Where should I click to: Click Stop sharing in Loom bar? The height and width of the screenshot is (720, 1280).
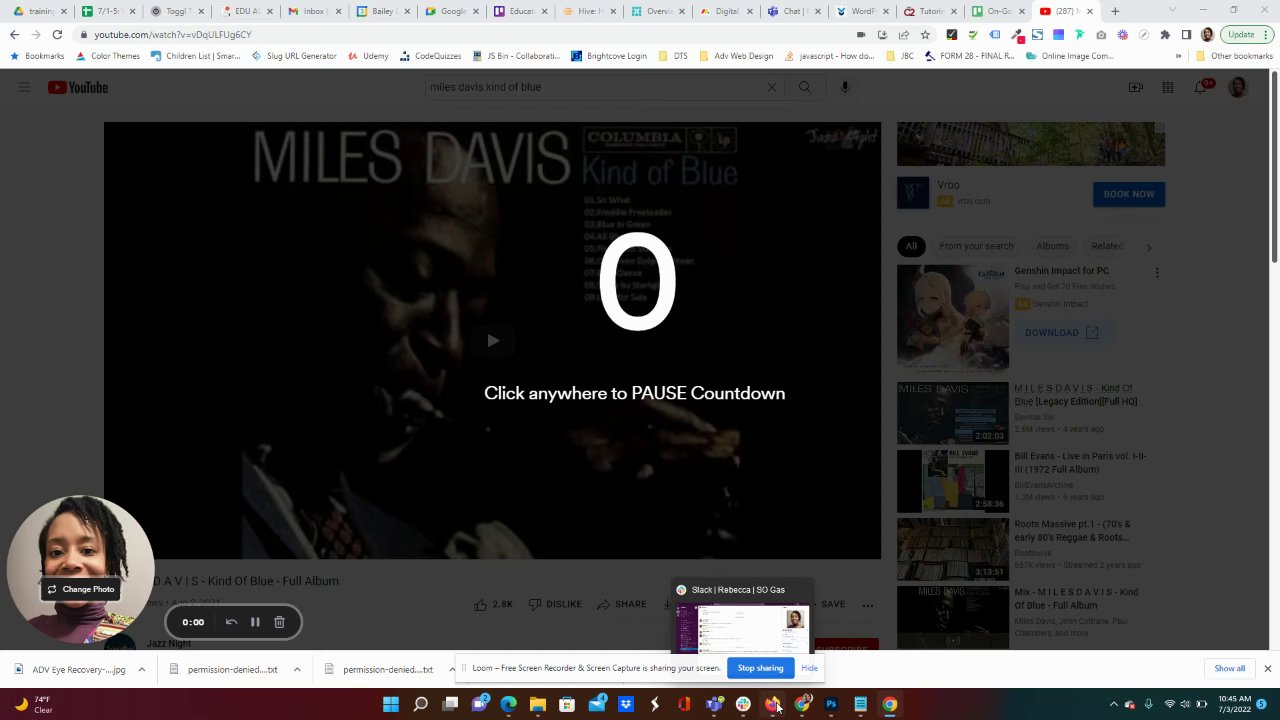pos(760,668)
